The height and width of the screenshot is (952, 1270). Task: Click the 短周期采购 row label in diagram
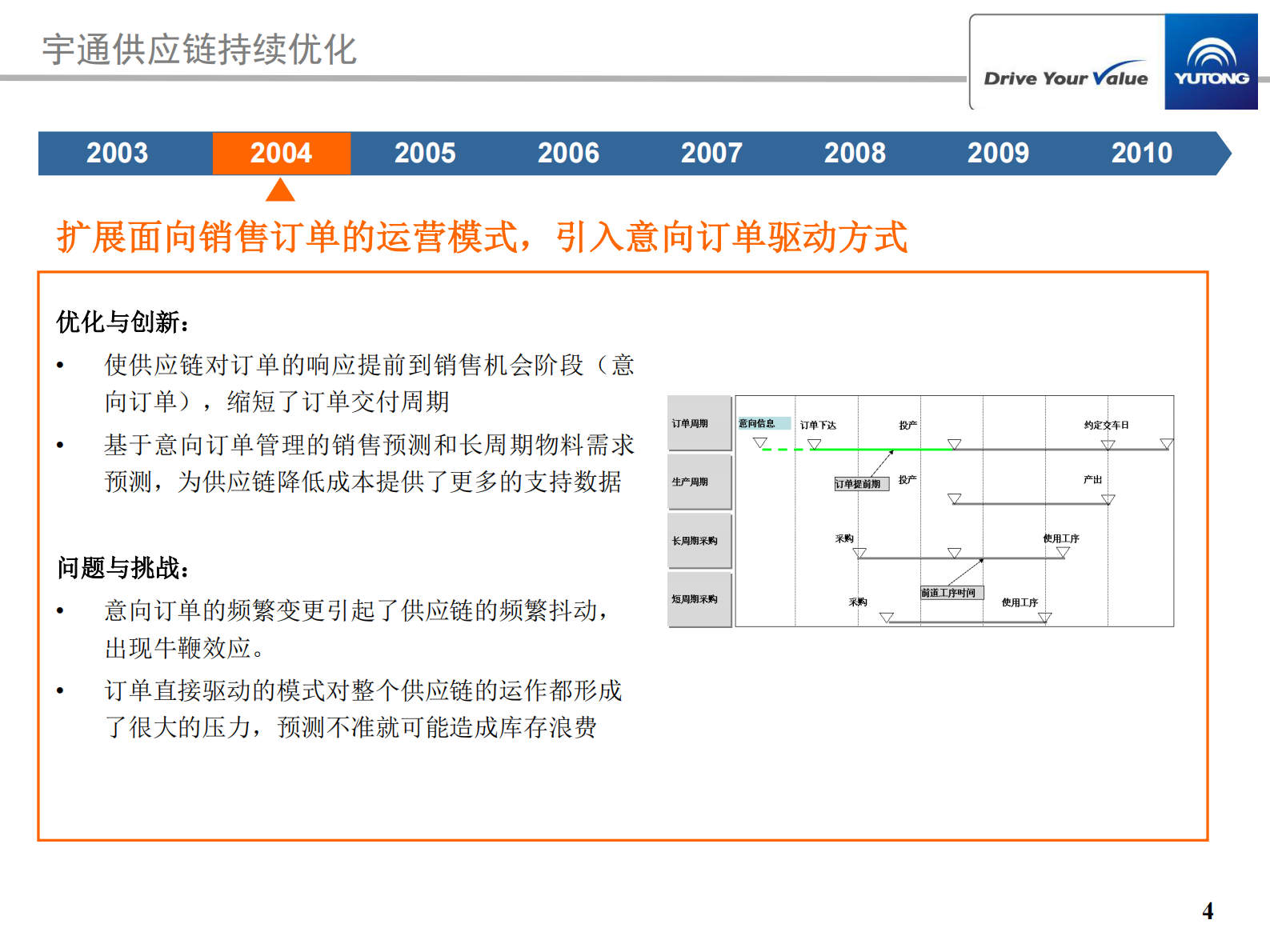pyautogui.click(x=699, y=599)
